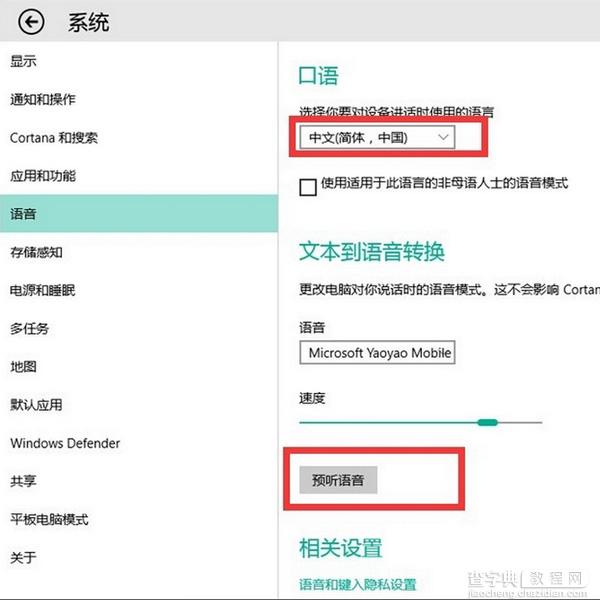The width and height of the screenshot is (600, 600).
Task: Open 共享 settings
Action: click(x=23, y=481)
